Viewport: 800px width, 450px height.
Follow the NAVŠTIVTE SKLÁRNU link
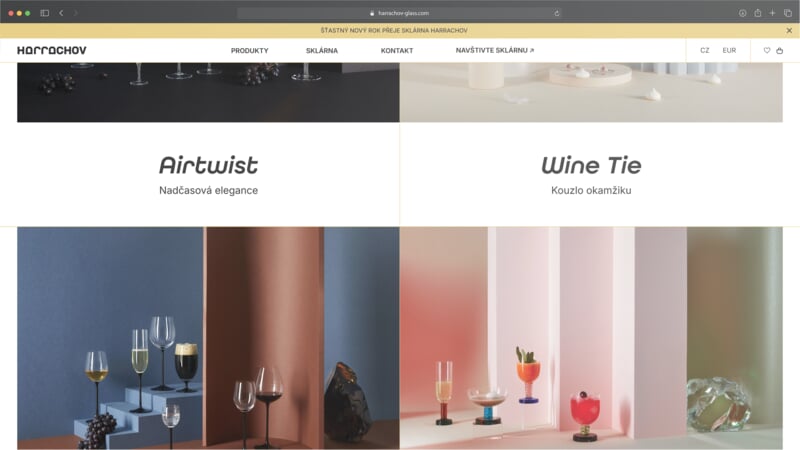coord(495,51)
